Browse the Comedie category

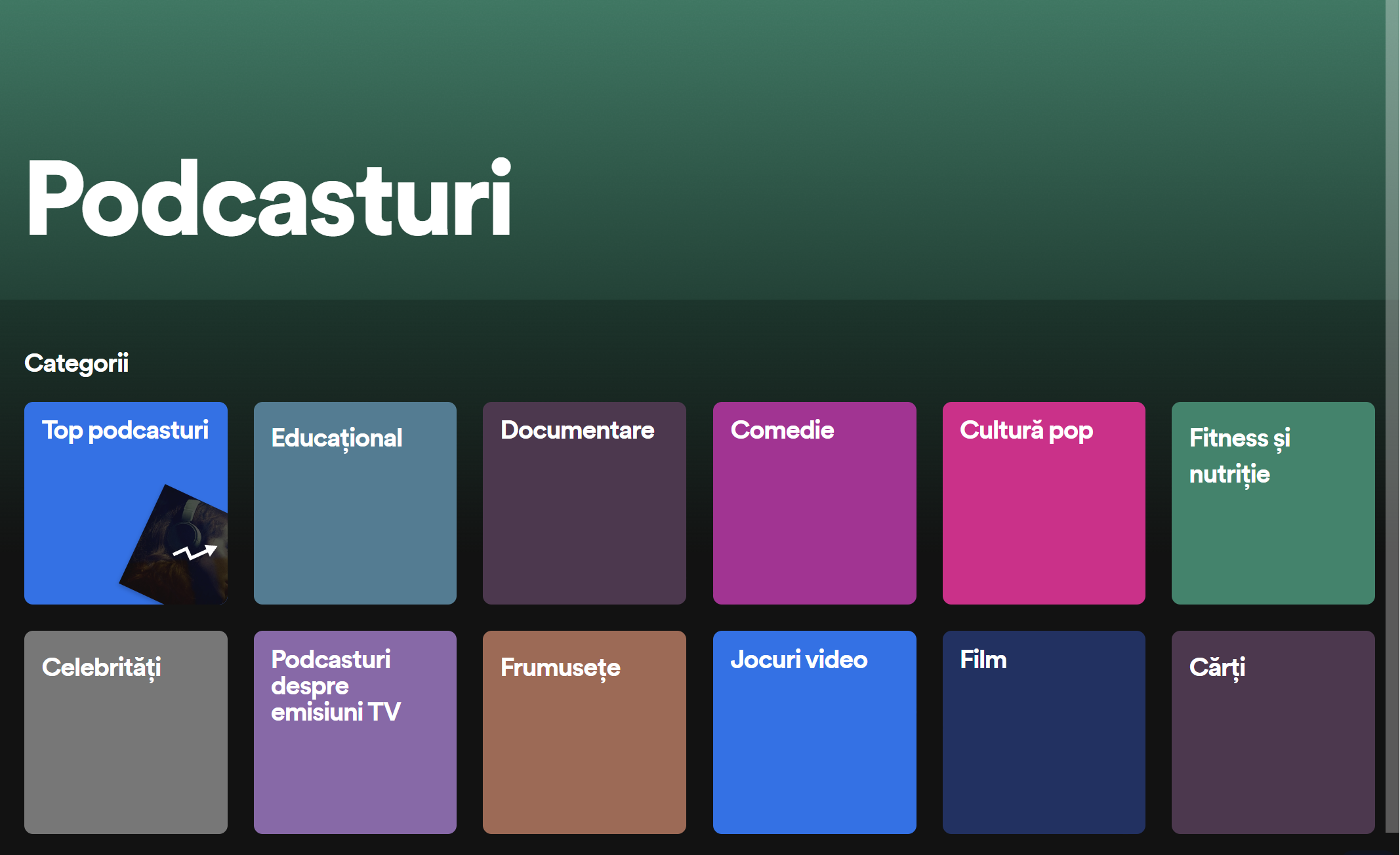[x=814, y=503]
